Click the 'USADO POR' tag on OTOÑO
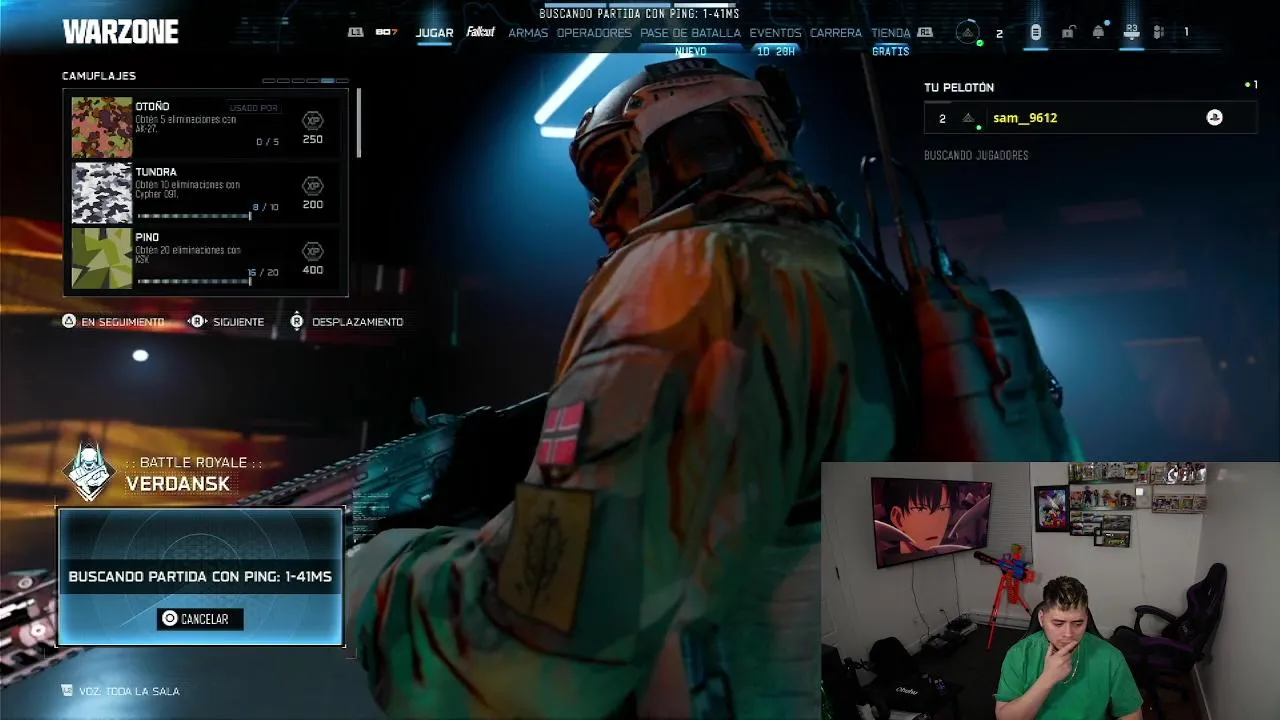 pyautogui.click(x=253, y=108)
